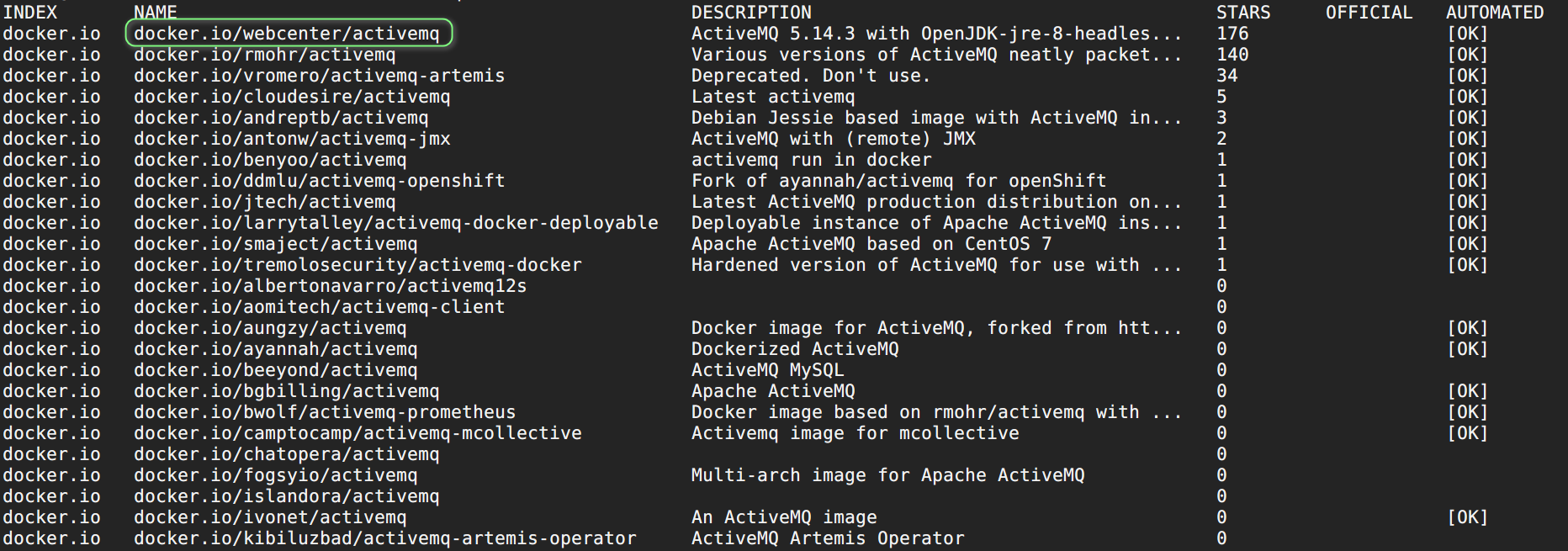
Task: Select the 'An ActiveMQ image' description
Action: [784, 517]
